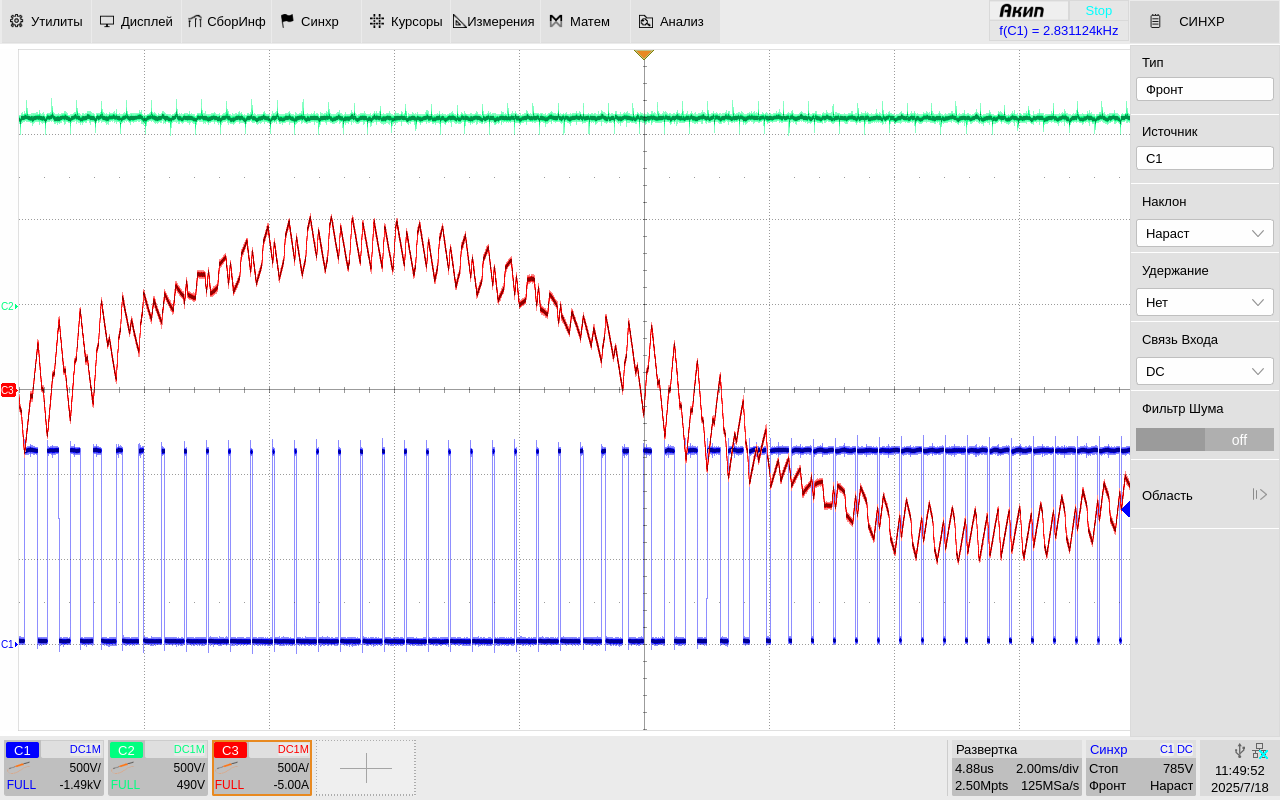1280x800 pixels.
Task: Toggle the Фильтр Шума noise filter switch
Action: tap(1204, 440)
